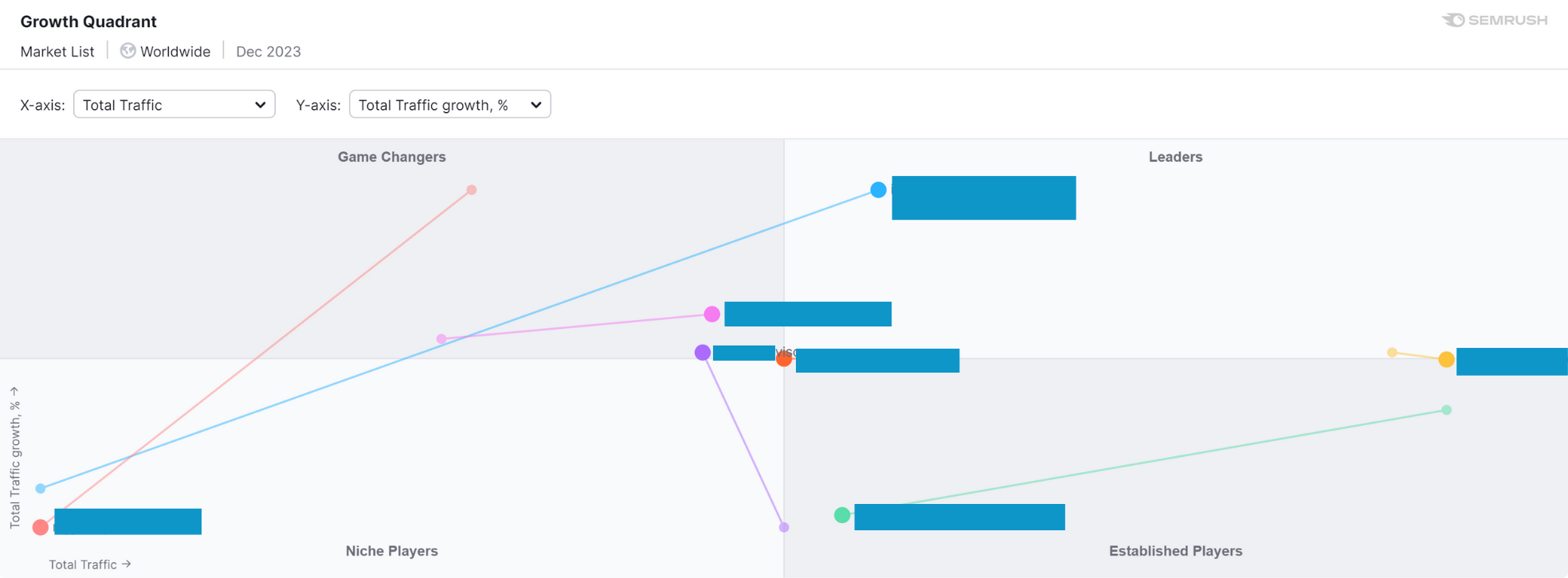The image size is (1568, 578).
Task: Click the small light-blue starting point
Action: 41,488
